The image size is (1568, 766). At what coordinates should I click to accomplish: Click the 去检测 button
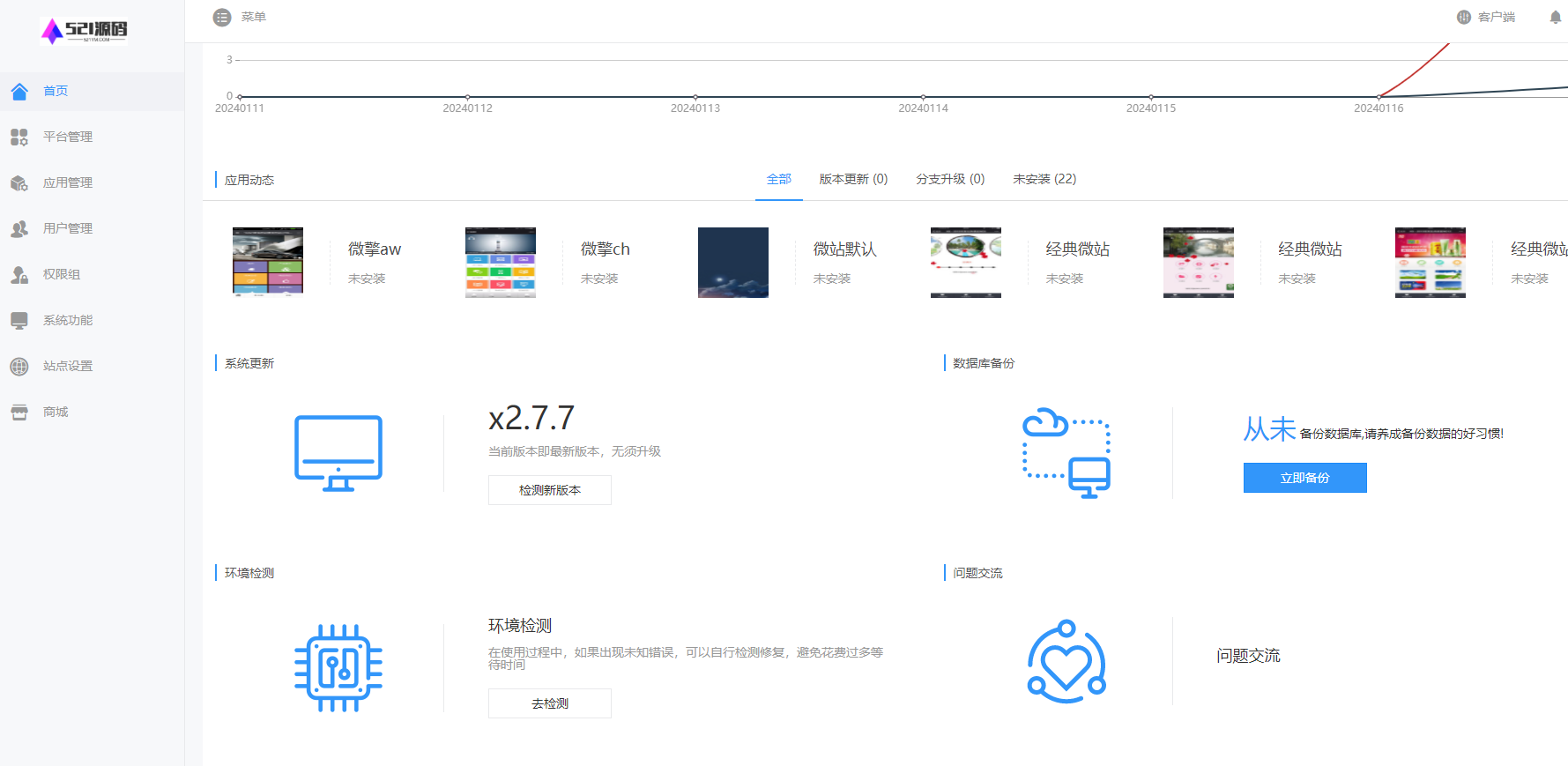coord(549,703)
